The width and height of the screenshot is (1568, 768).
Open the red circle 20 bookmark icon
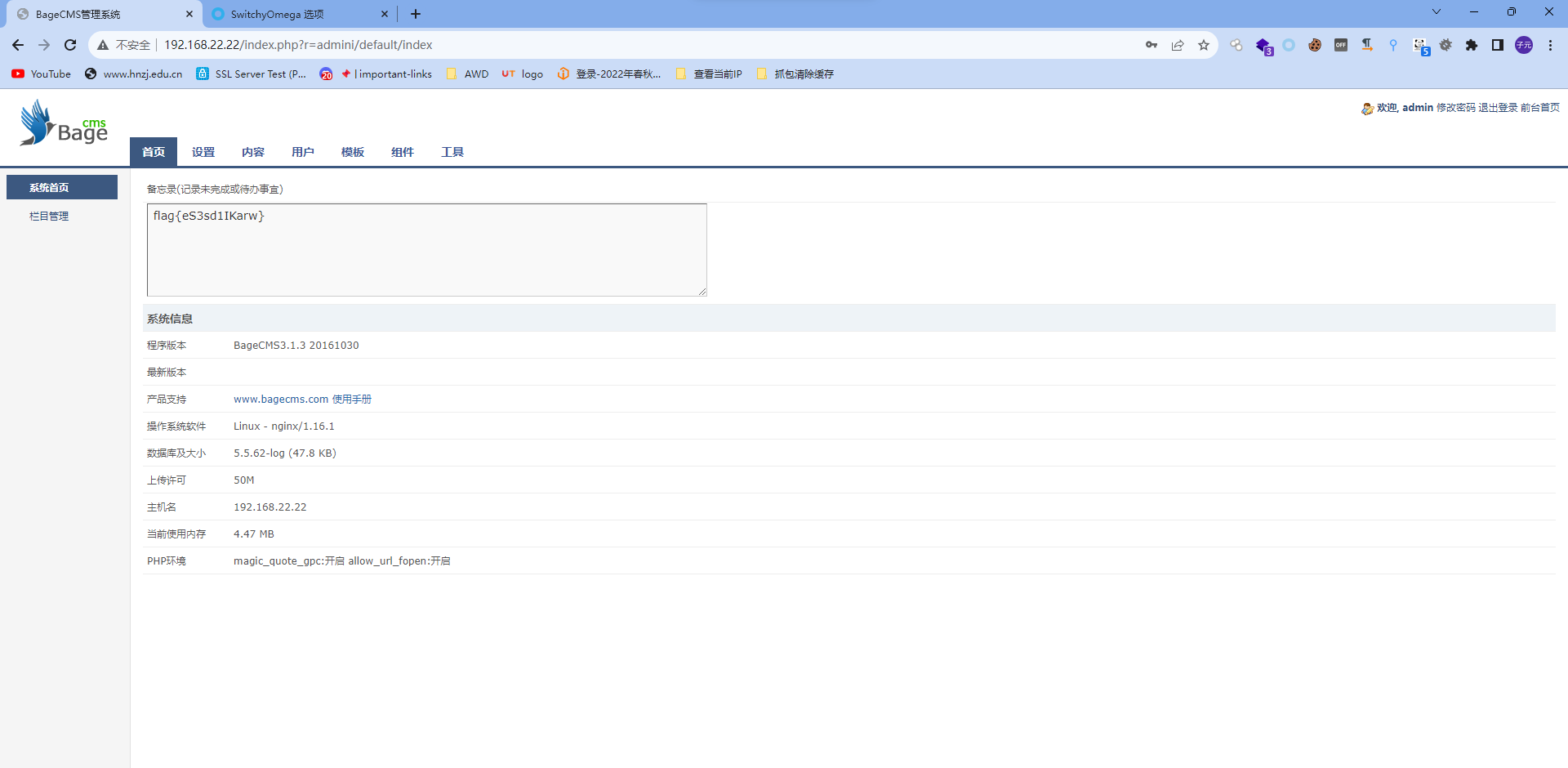coord(326,74)
